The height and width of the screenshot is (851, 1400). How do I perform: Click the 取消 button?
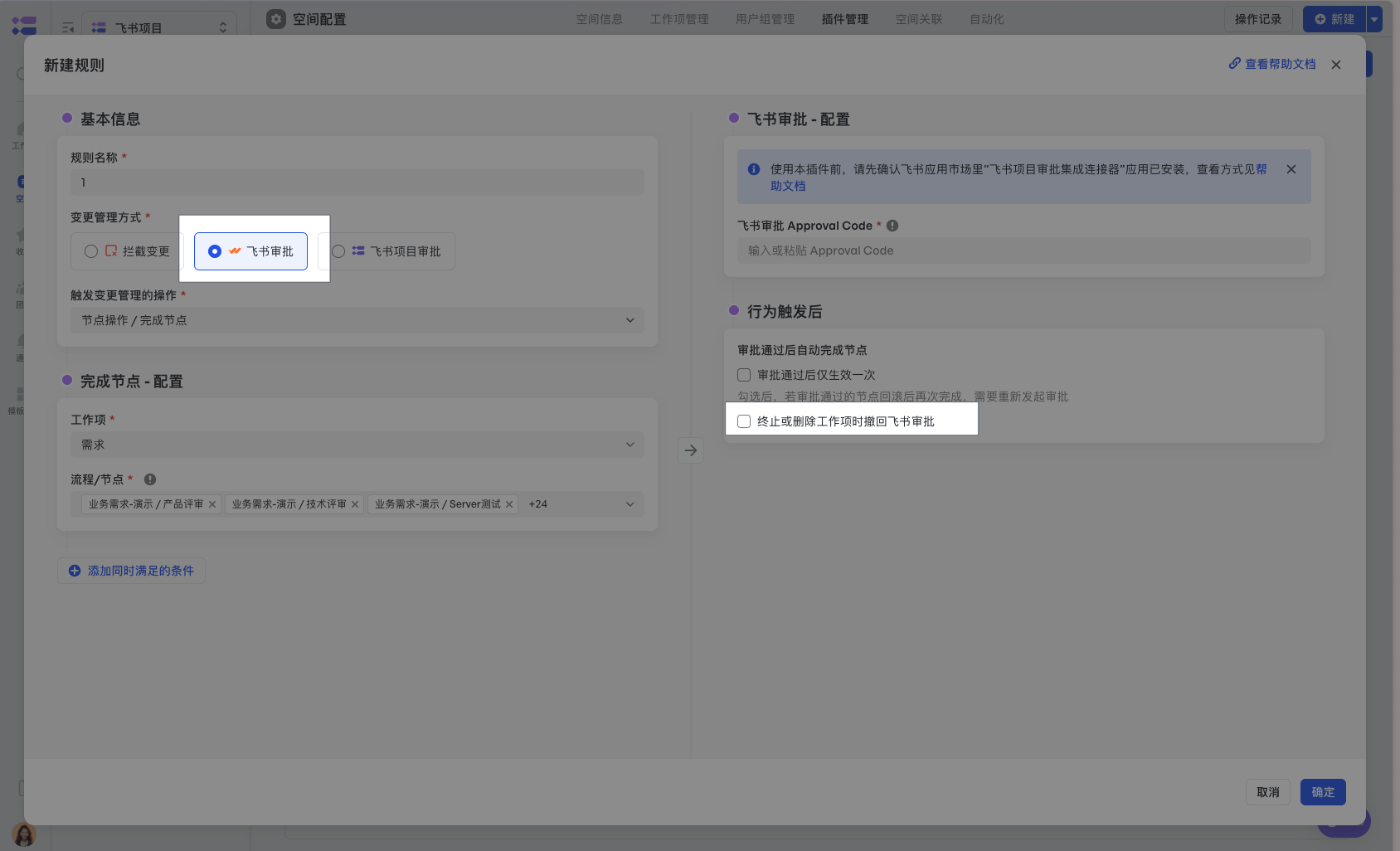tap(1268, 792)
